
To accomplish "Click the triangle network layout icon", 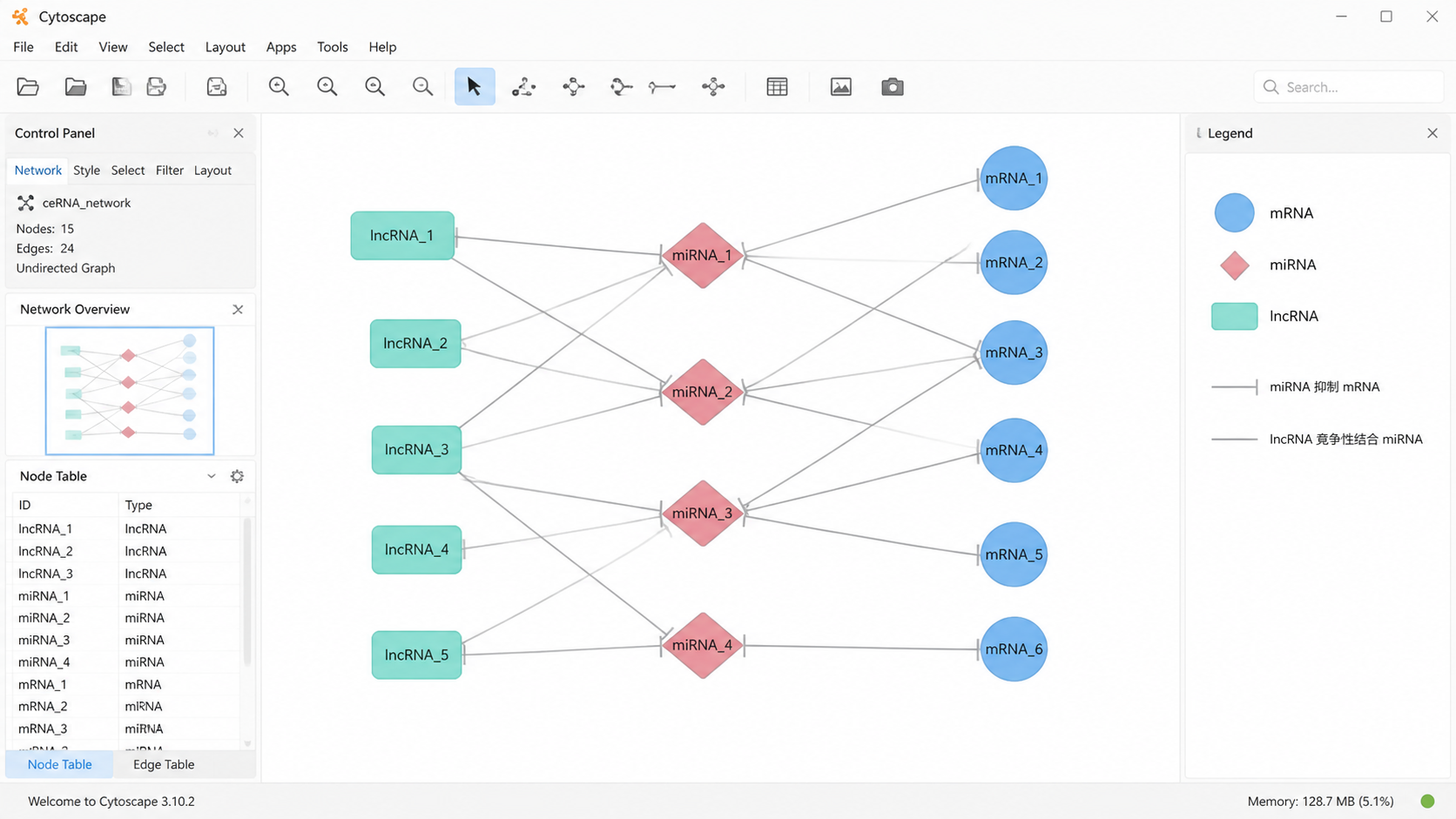I will click(x=523, y=87).
